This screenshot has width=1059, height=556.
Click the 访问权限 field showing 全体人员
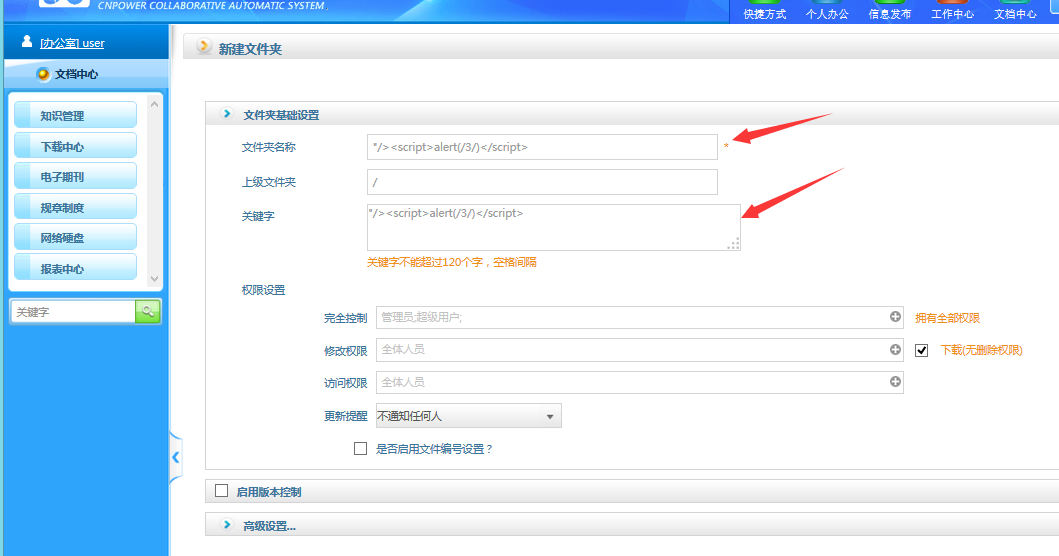click(x=640, y=382)
